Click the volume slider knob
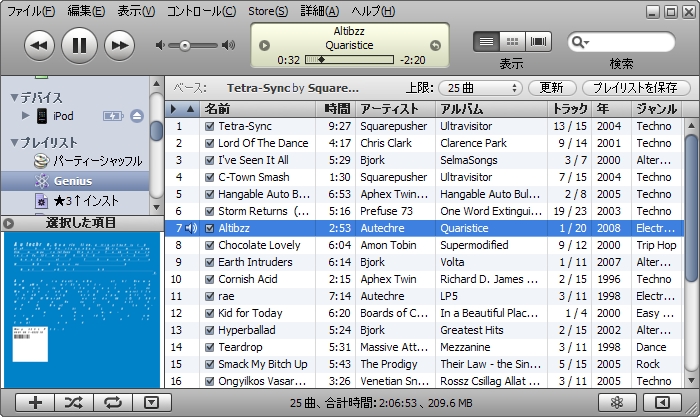The width and height of the screenshot is (700, 417). tap(185, 45)
